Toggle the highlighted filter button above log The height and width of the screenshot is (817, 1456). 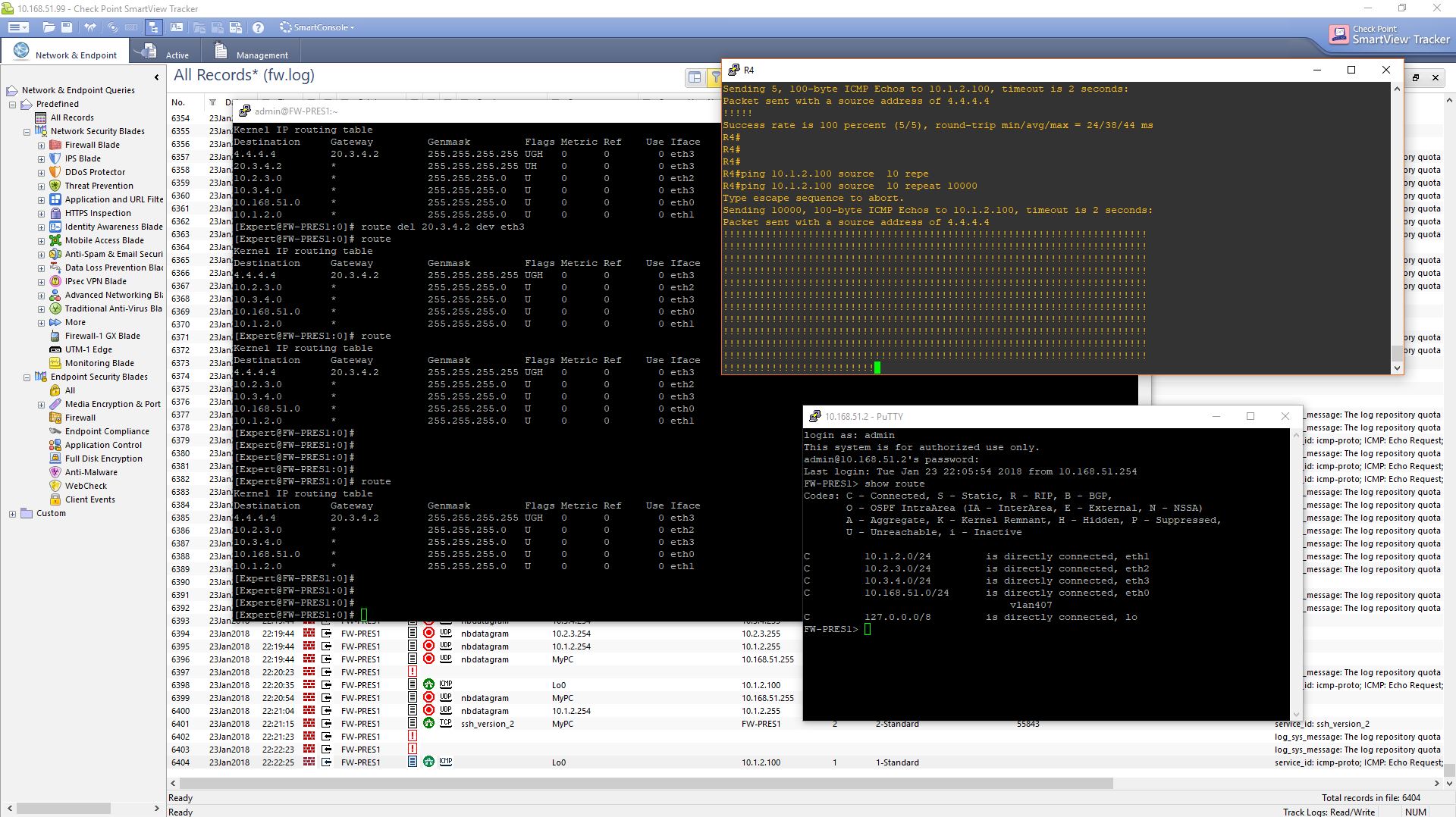(x=714, y=77)
